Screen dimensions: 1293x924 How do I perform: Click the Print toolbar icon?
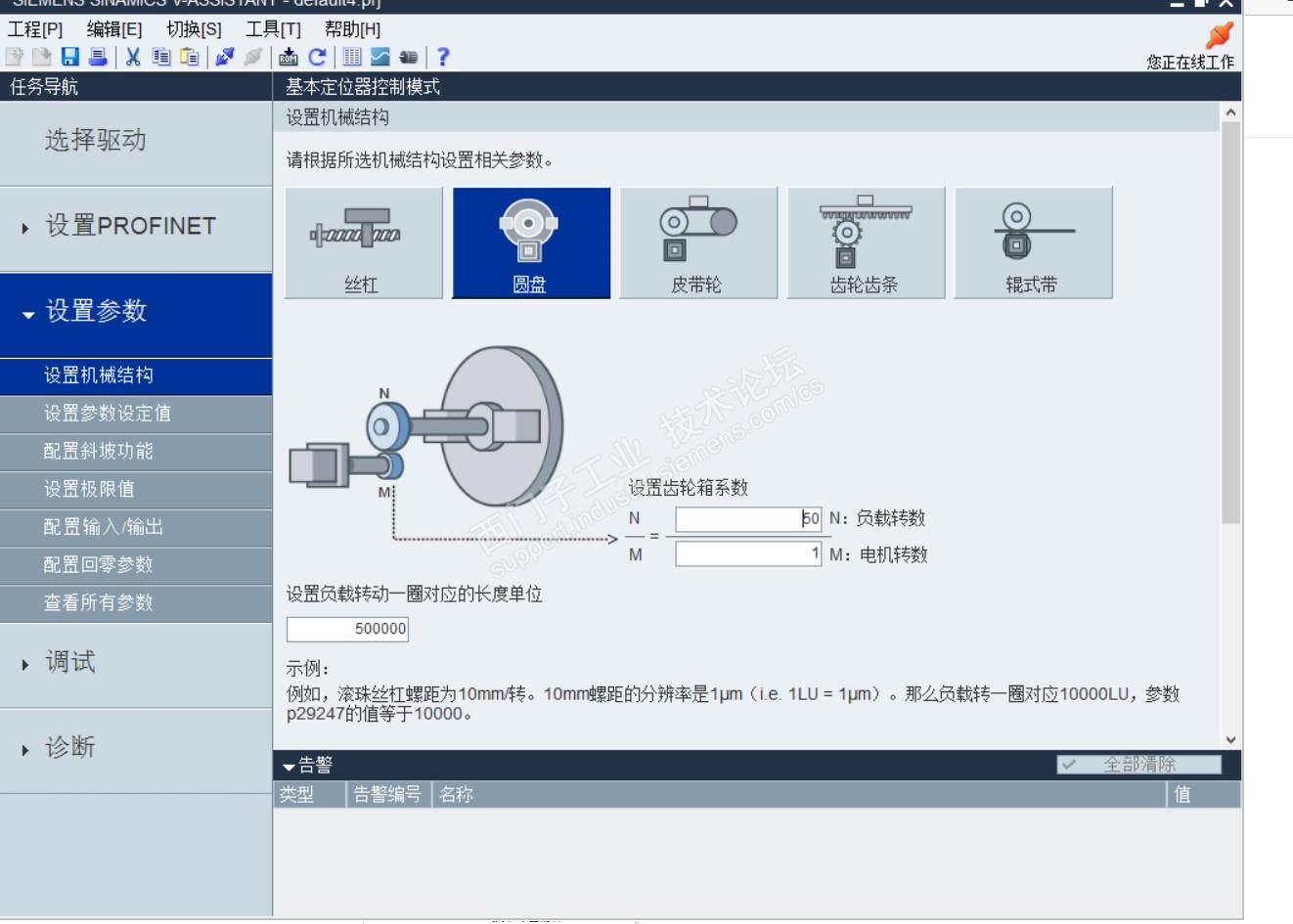(97, 58)
